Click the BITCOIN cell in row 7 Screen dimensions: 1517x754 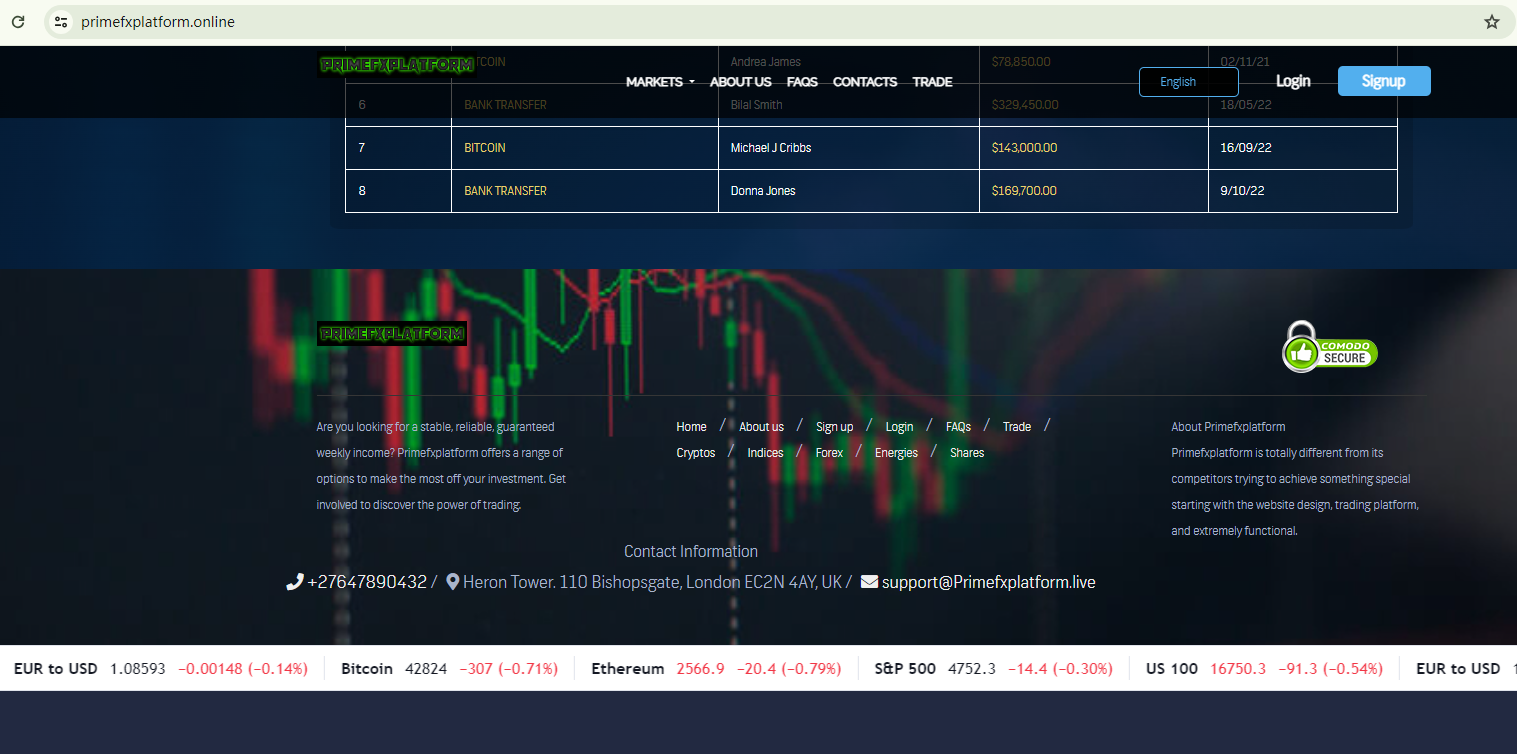(585, 148)
